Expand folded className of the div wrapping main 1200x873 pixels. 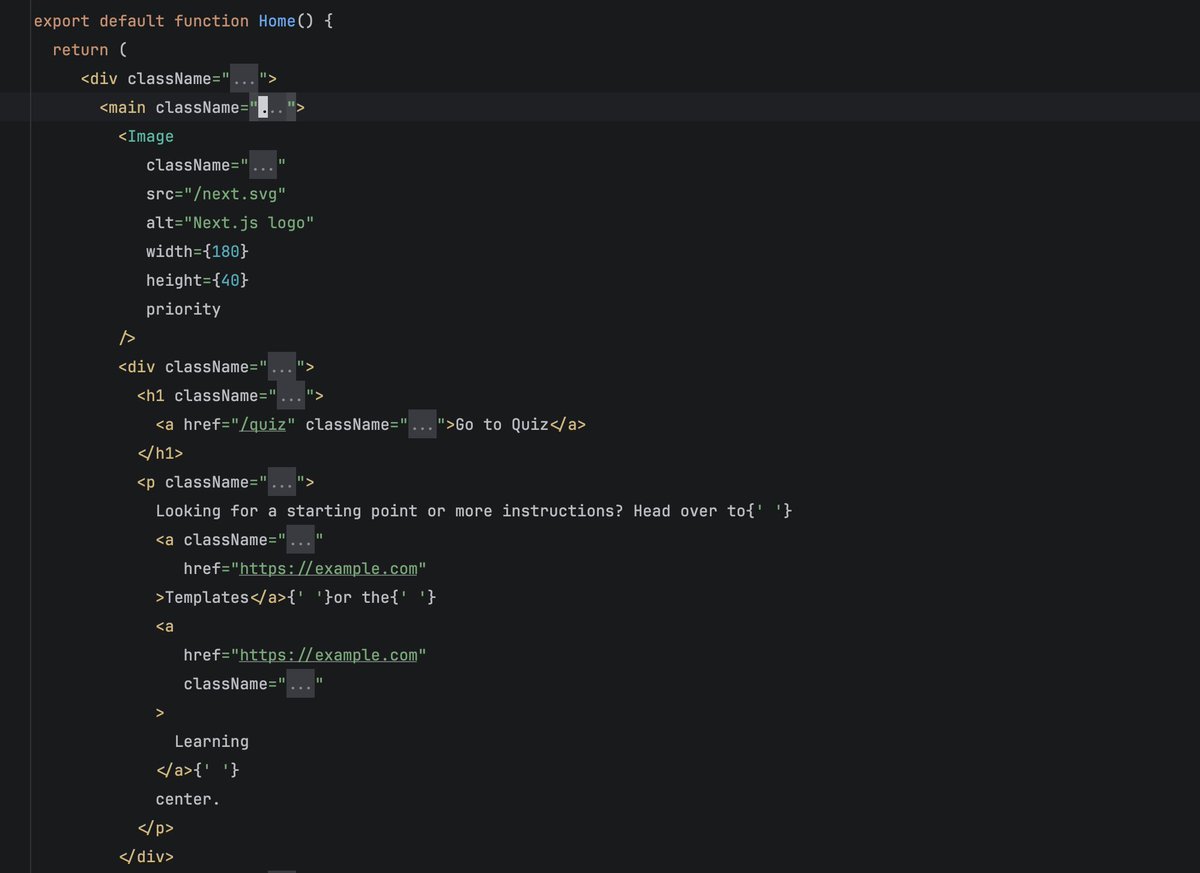pos(245,78)
